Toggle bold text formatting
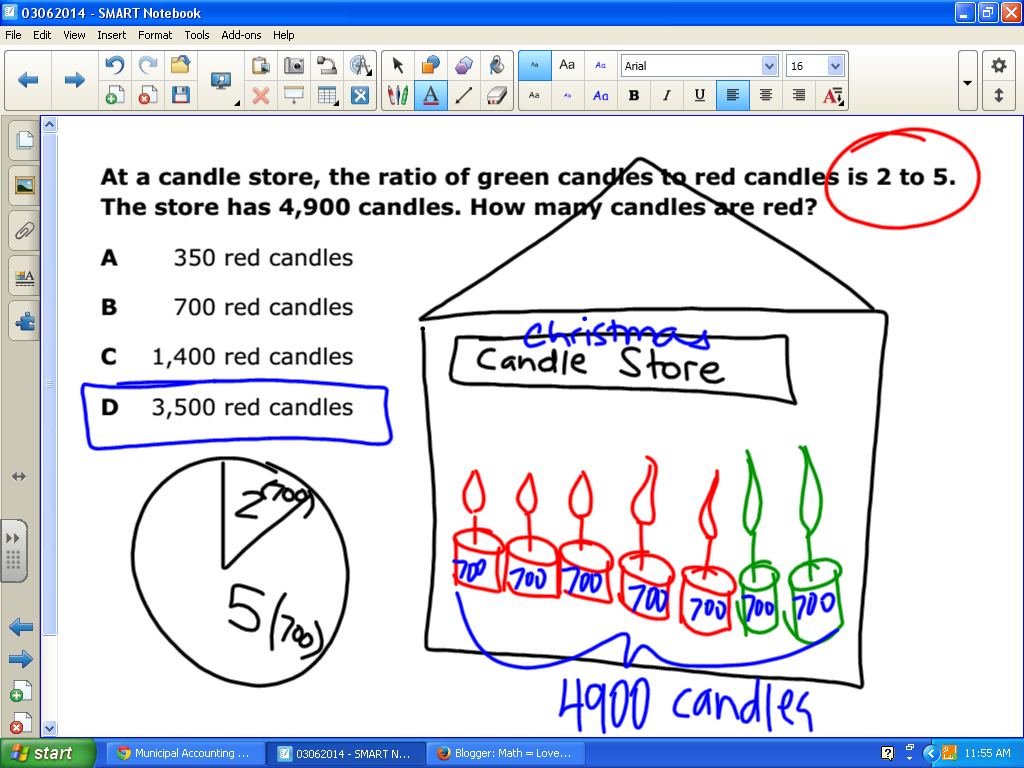1024x768 pixels. (634, 95)
